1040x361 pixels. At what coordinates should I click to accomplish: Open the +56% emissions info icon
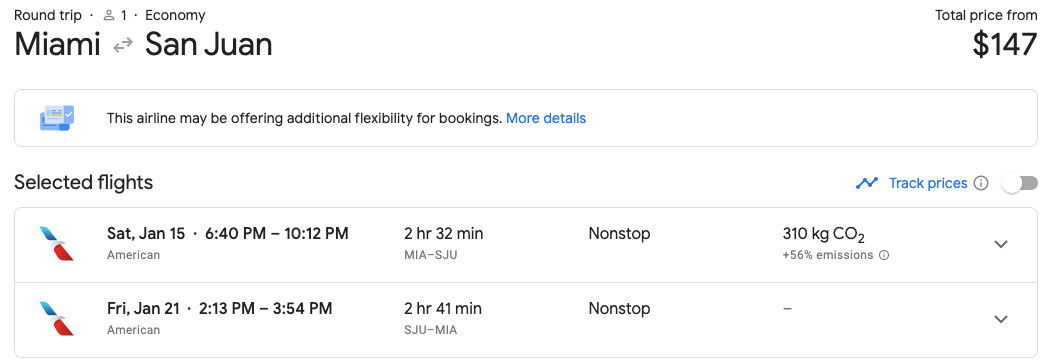[x=883, y=255]
